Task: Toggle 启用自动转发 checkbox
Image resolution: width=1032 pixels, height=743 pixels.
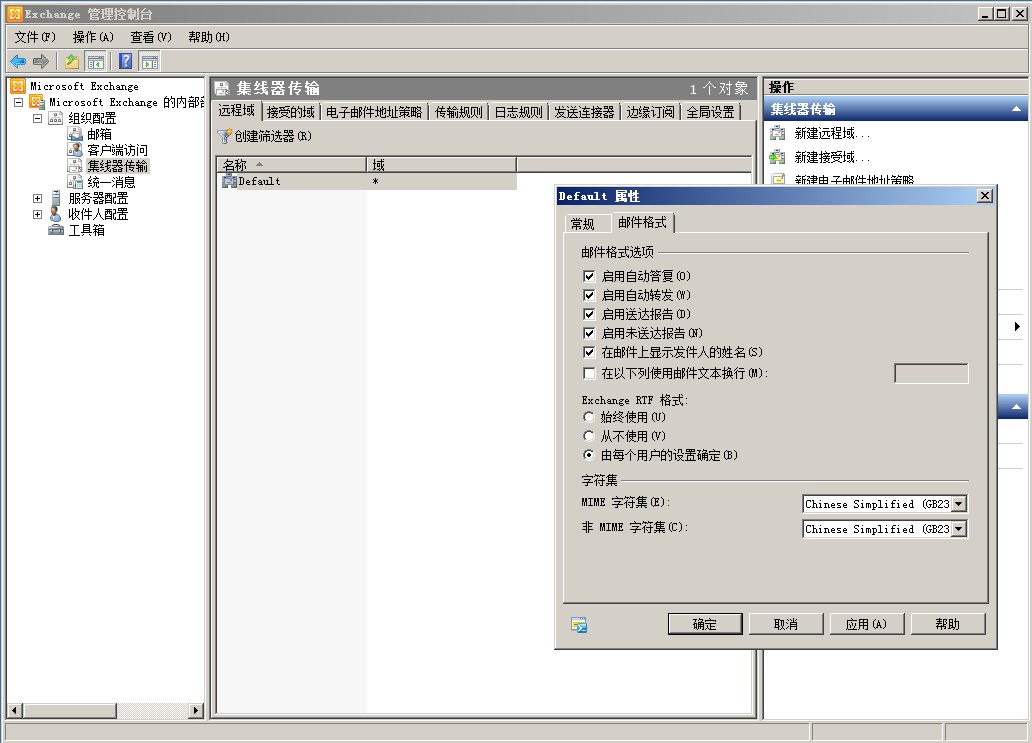Action: coord(589,295)
